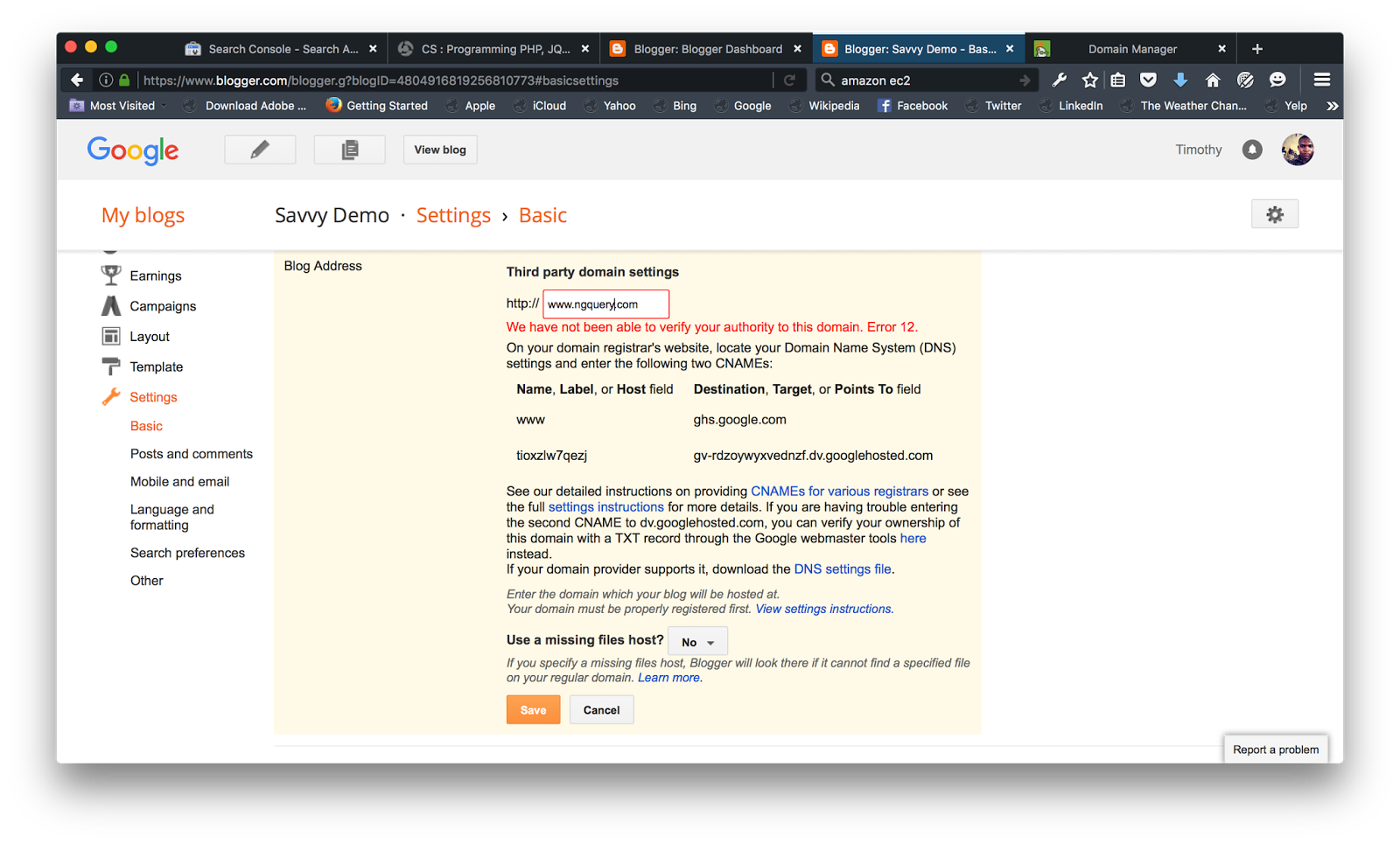Open Posts and comments settings
1400x844 pixels.
pos(192,454)
